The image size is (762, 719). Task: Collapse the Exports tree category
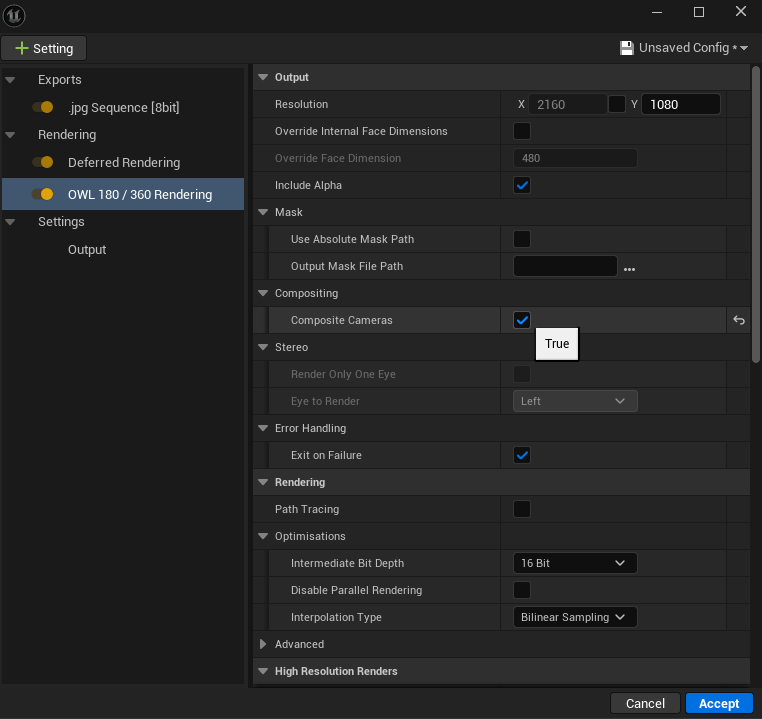click(10, 80)
